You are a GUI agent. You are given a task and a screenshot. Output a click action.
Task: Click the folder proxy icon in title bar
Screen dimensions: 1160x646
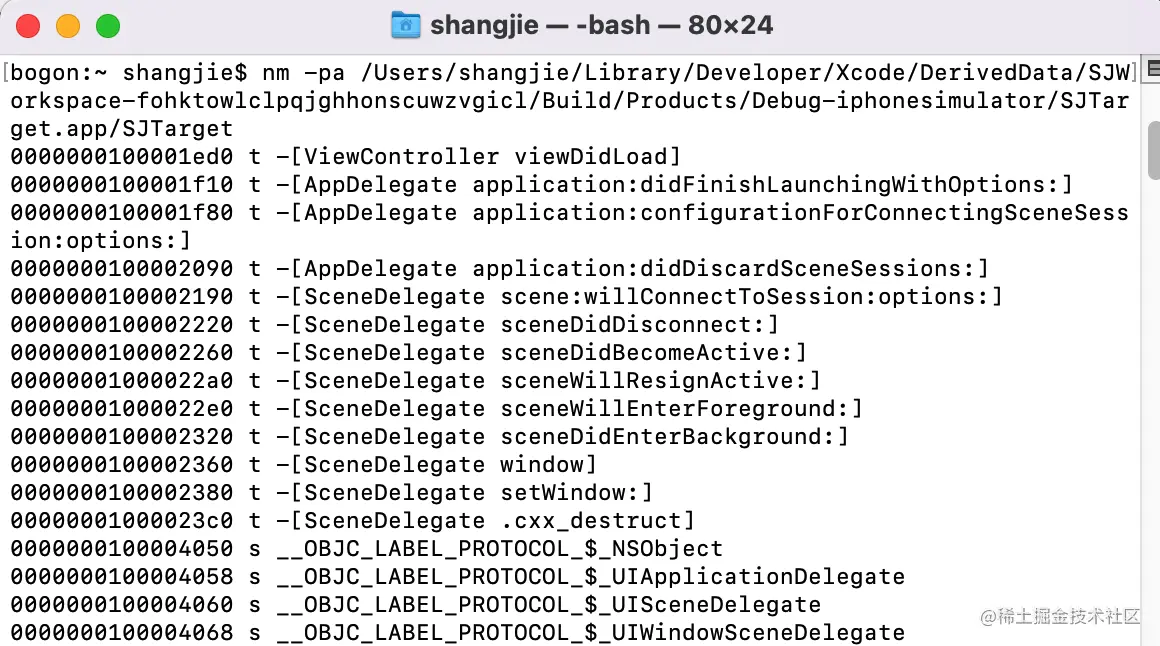[x=405, y=25]
